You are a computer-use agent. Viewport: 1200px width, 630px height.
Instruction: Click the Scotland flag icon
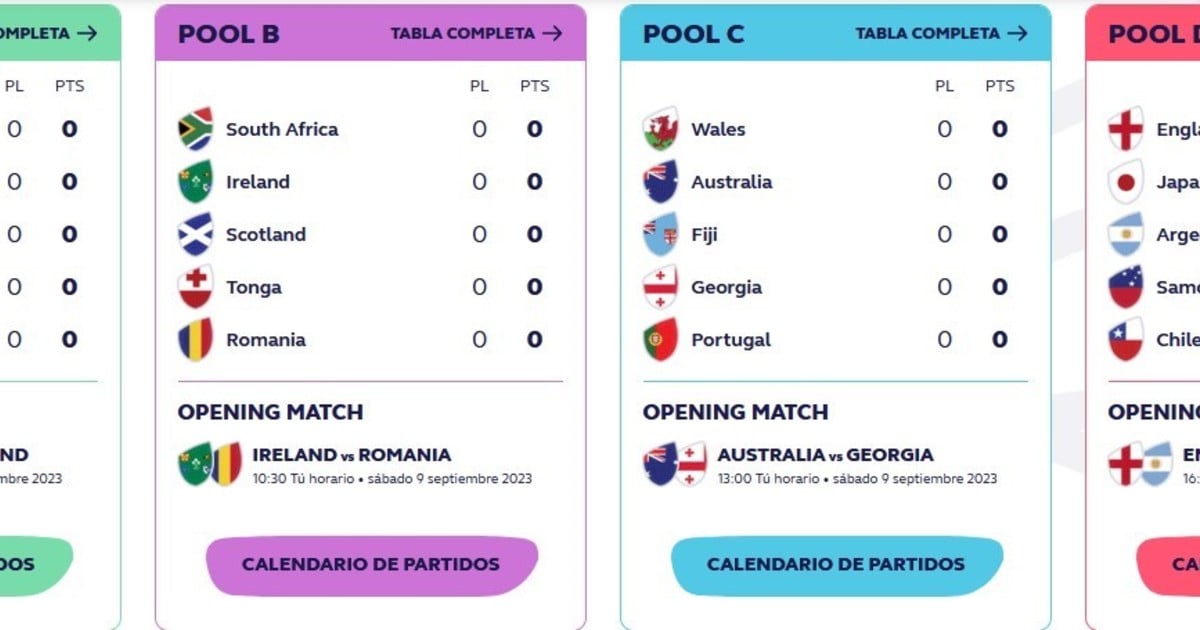[x=195, y=235]
